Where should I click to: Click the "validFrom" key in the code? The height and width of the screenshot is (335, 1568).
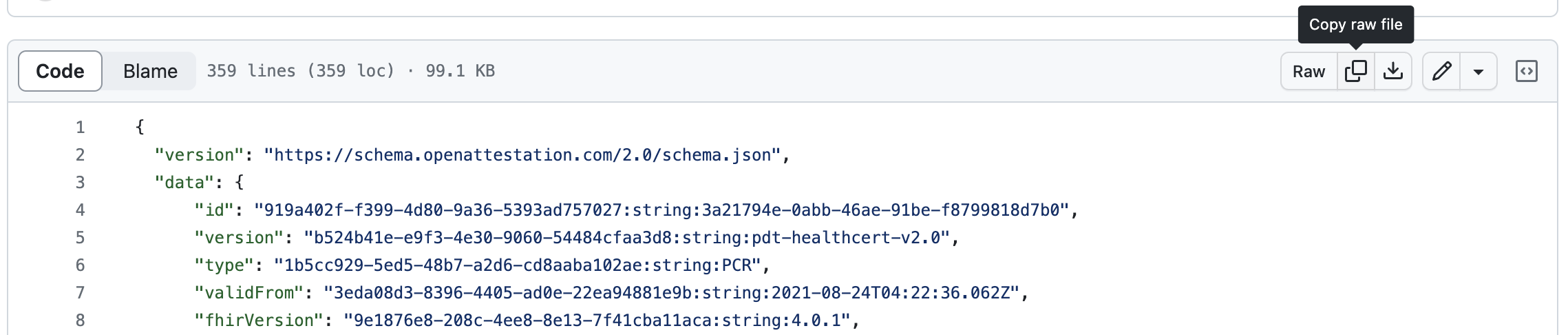pyautogui.click(x=249, y=293)
